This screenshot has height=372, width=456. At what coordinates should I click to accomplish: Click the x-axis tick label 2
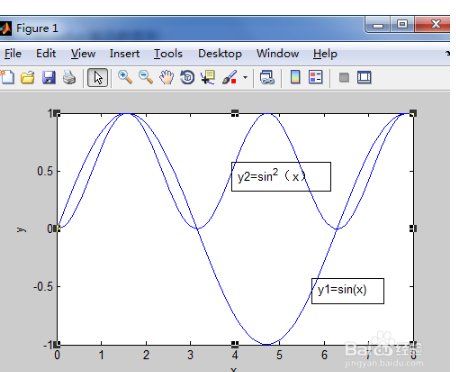[x=146, y=355]
